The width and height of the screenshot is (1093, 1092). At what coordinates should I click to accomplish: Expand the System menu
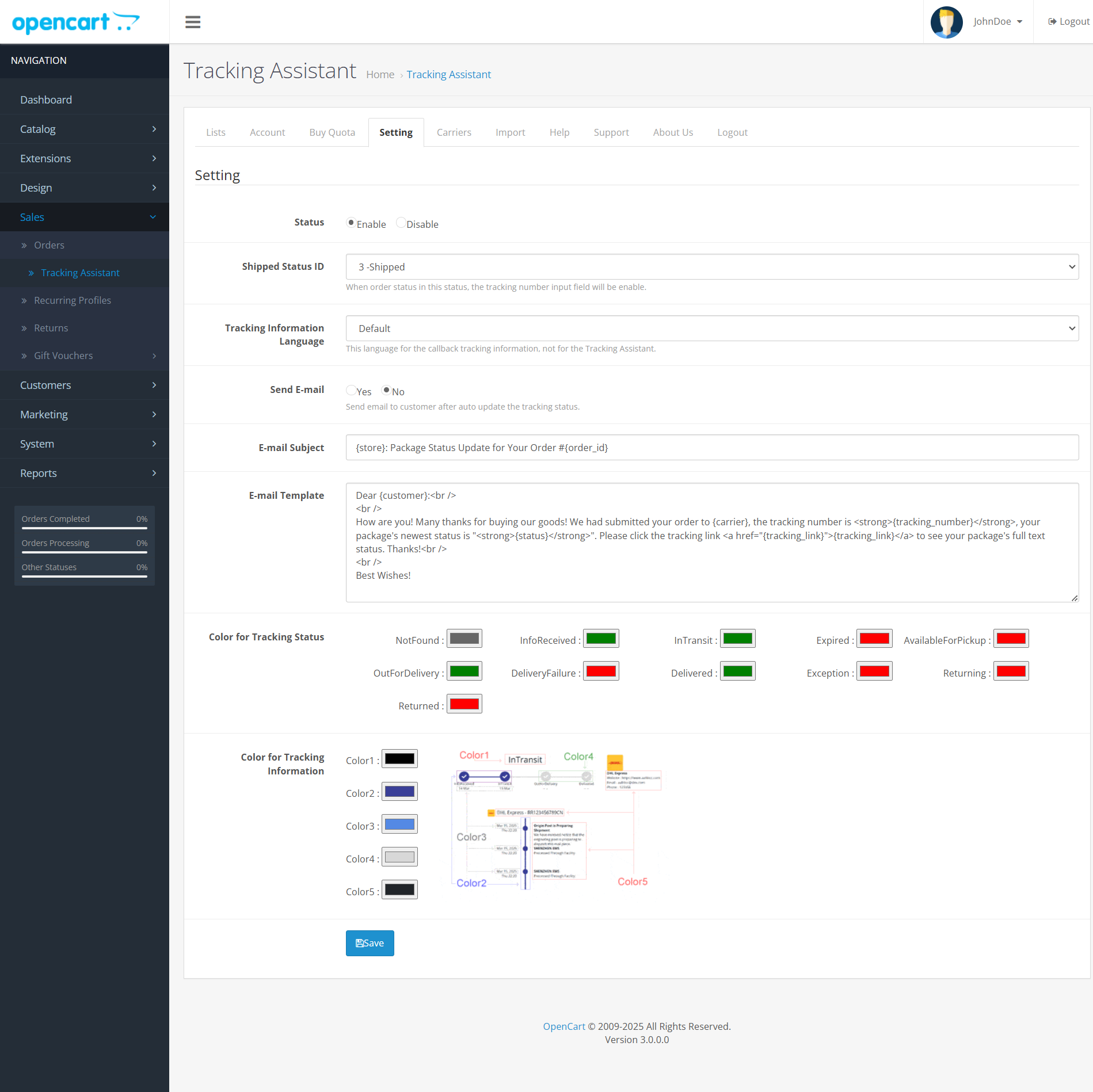tap(85, 444)
